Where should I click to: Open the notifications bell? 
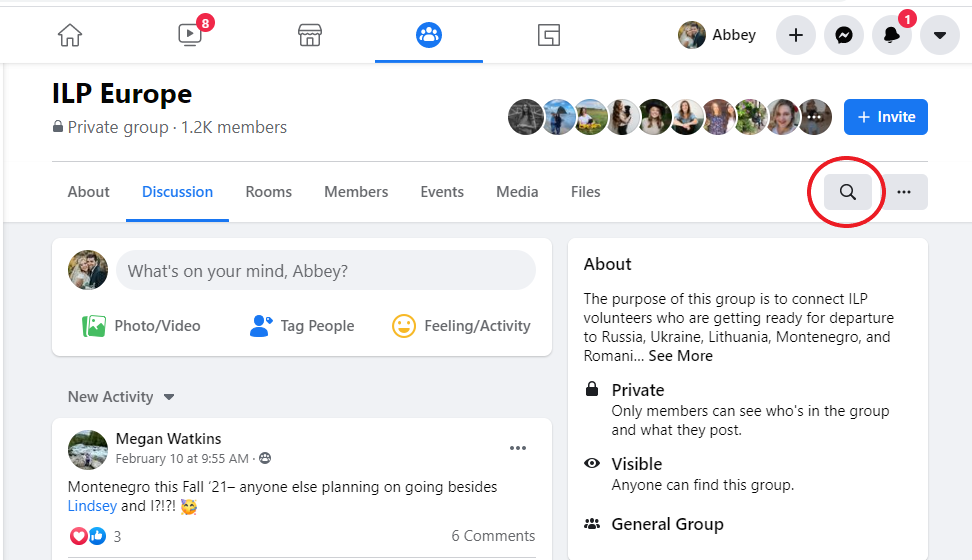tap(891, 35)
